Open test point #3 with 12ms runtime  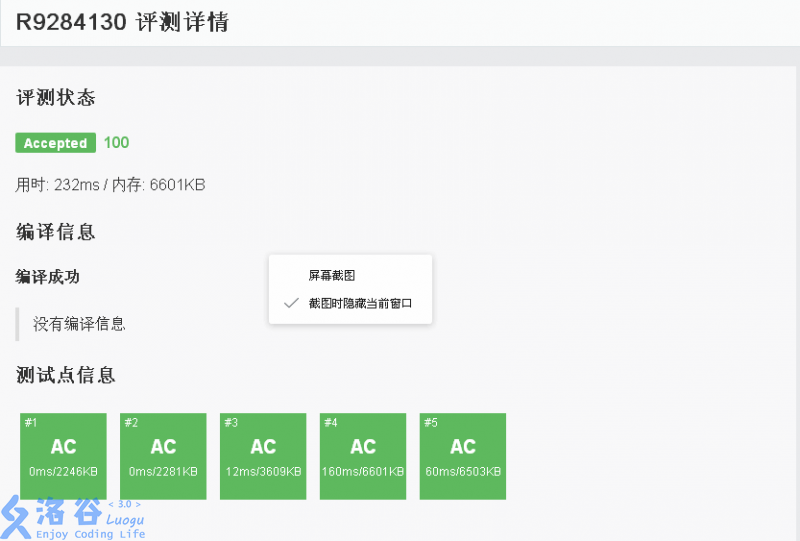[263, 455]
